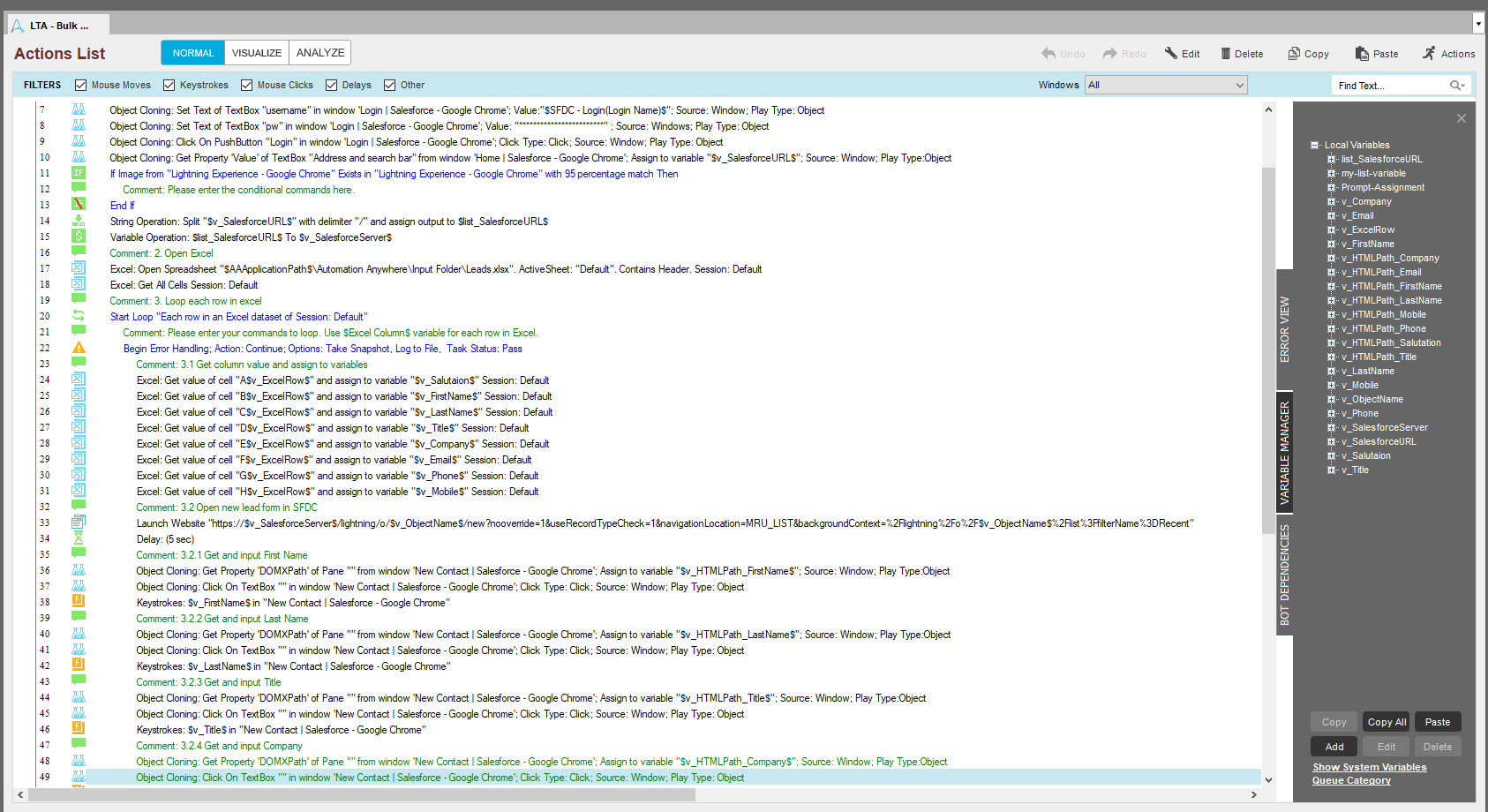
Task: Click the Paste clipboard icon in toolbar
Action: coord(1362,54)
